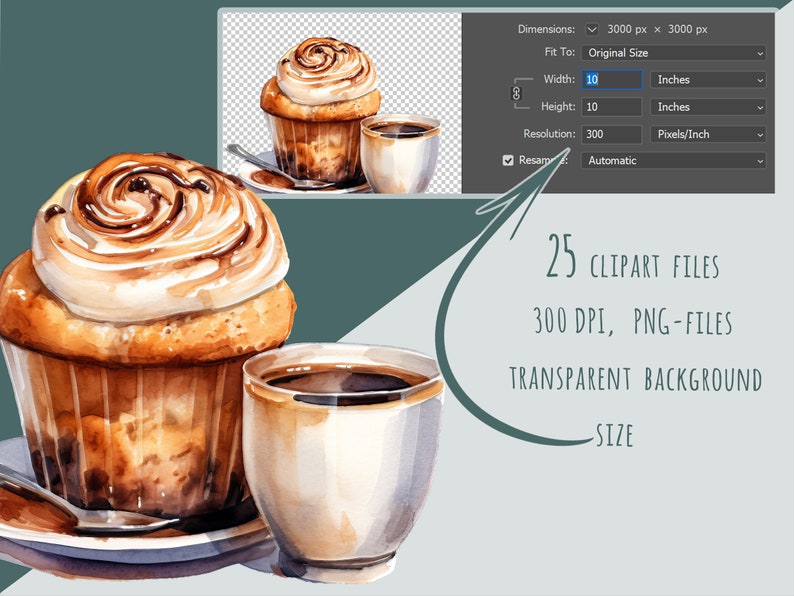Open the Width units Inches dropdown
794x596 pixels.
(708, 80)
